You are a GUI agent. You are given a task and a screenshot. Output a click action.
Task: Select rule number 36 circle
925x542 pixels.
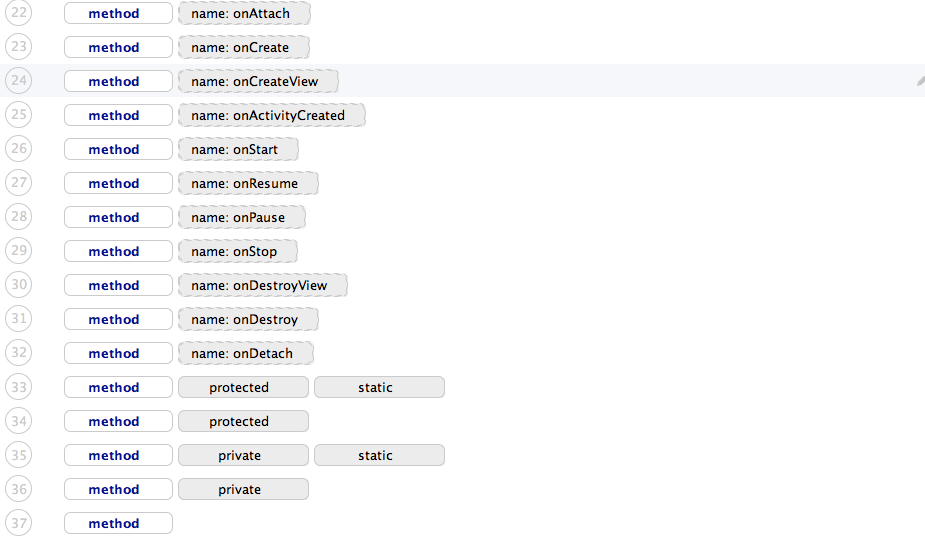(x=19, y=488)
